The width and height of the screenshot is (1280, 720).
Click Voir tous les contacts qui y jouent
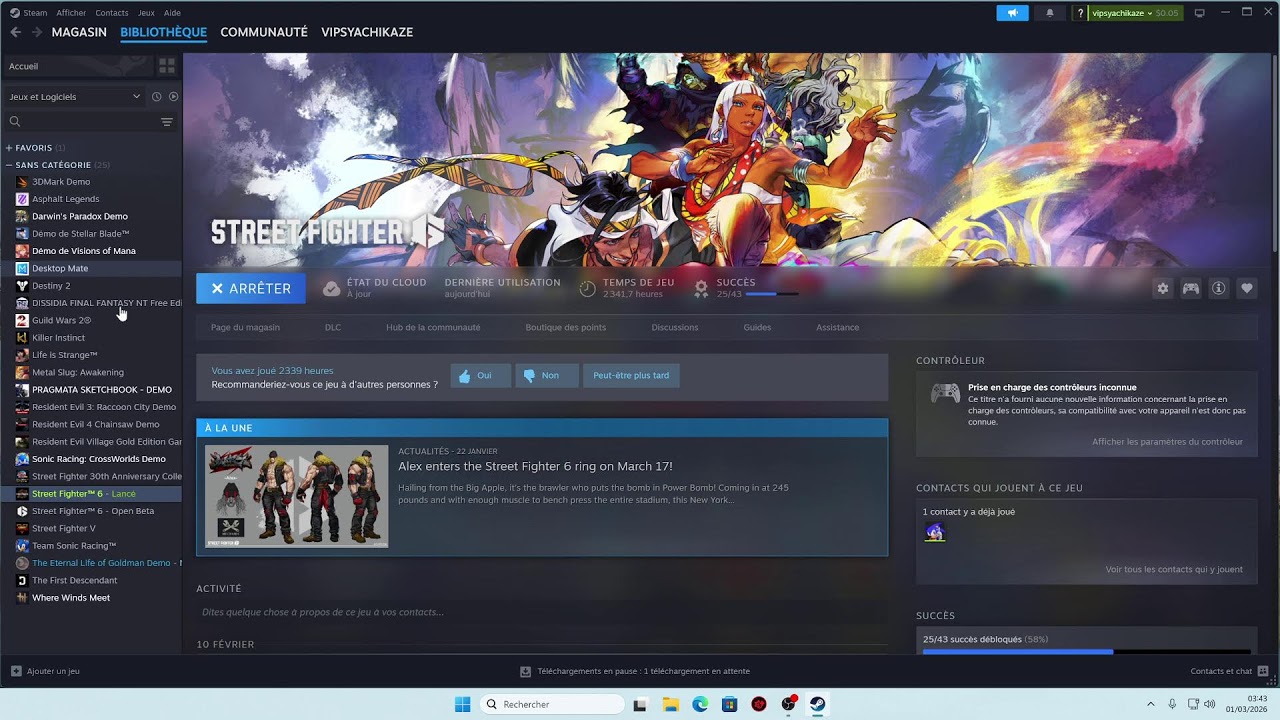point(1174,570)
